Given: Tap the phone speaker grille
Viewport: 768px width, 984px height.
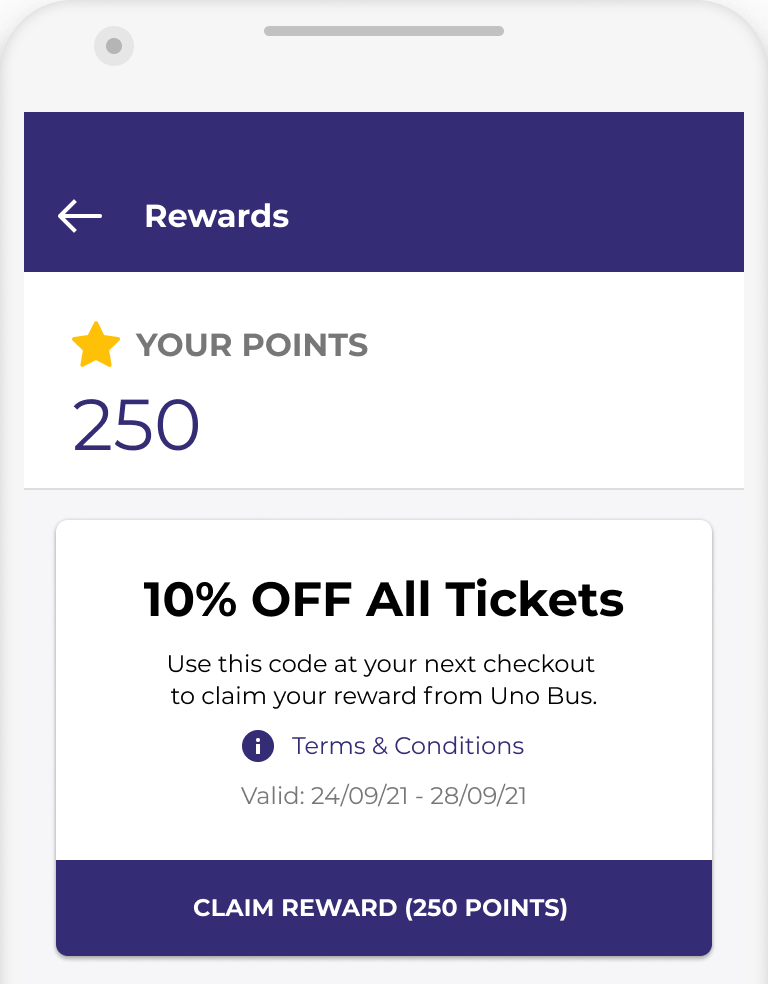Looking at the screenshot, I should pos(383,31).
